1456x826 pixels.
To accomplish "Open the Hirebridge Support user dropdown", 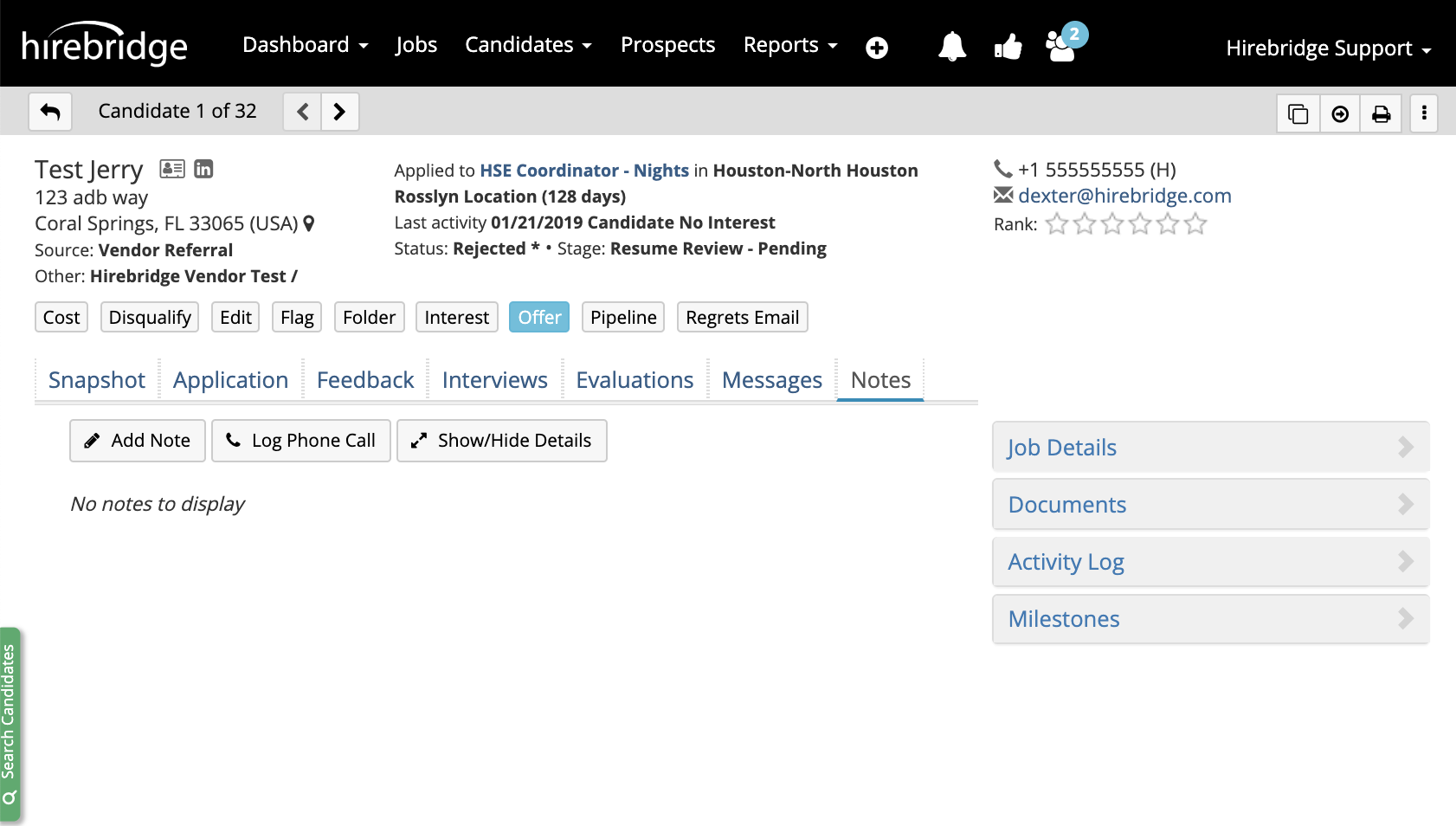I will click(x=1328, y=48).
